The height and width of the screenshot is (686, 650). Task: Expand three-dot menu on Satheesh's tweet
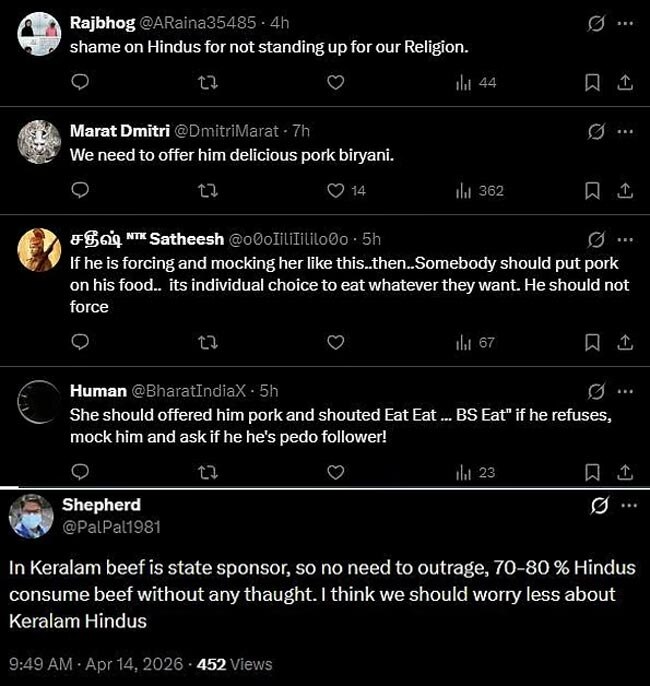click(625, 239)
